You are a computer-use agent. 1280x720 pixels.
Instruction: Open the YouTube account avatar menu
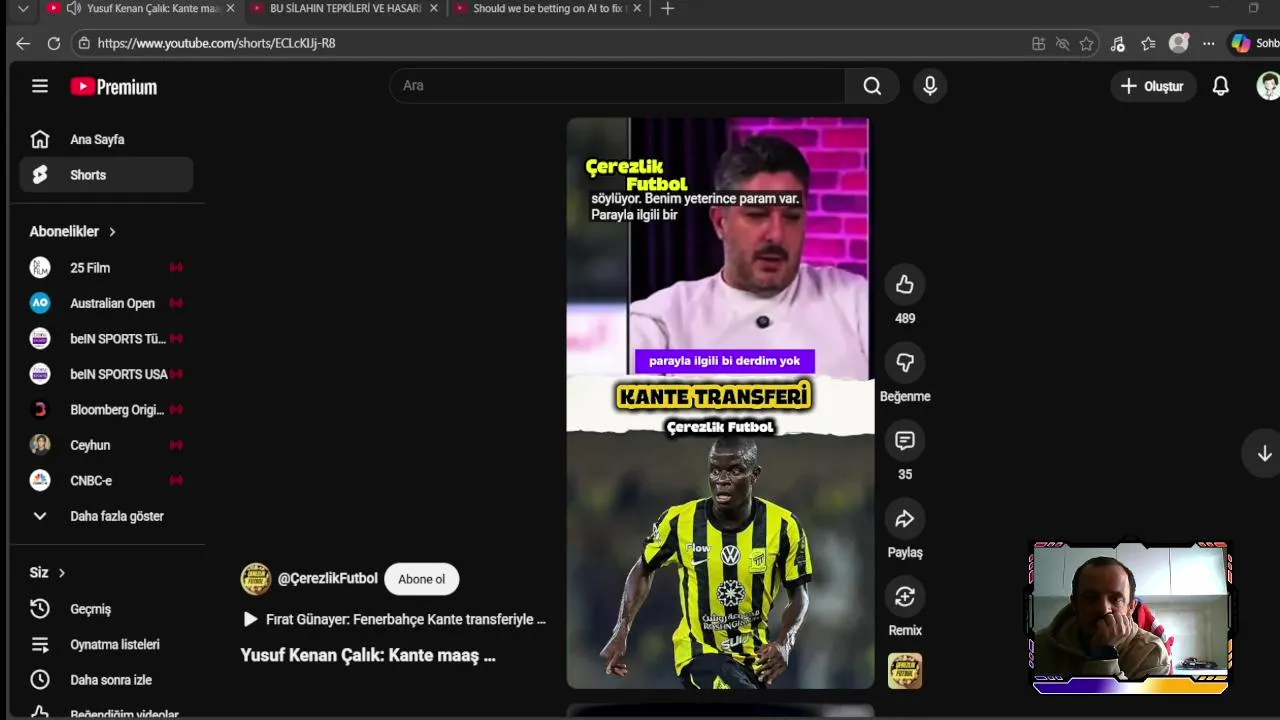[1268, 86]
